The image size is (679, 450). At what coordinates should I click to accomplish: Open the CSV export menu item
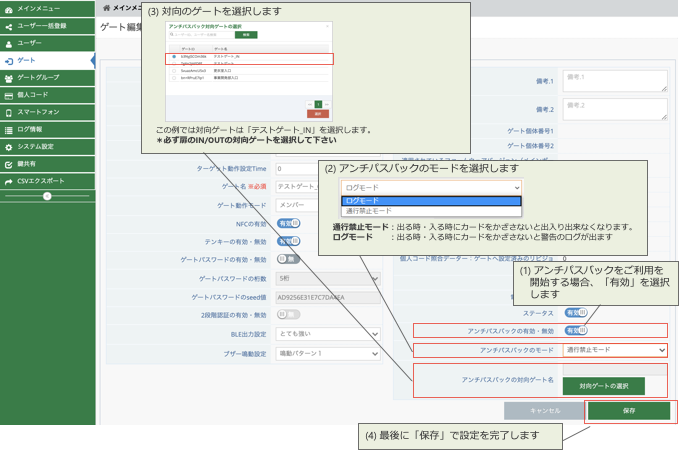47,181
